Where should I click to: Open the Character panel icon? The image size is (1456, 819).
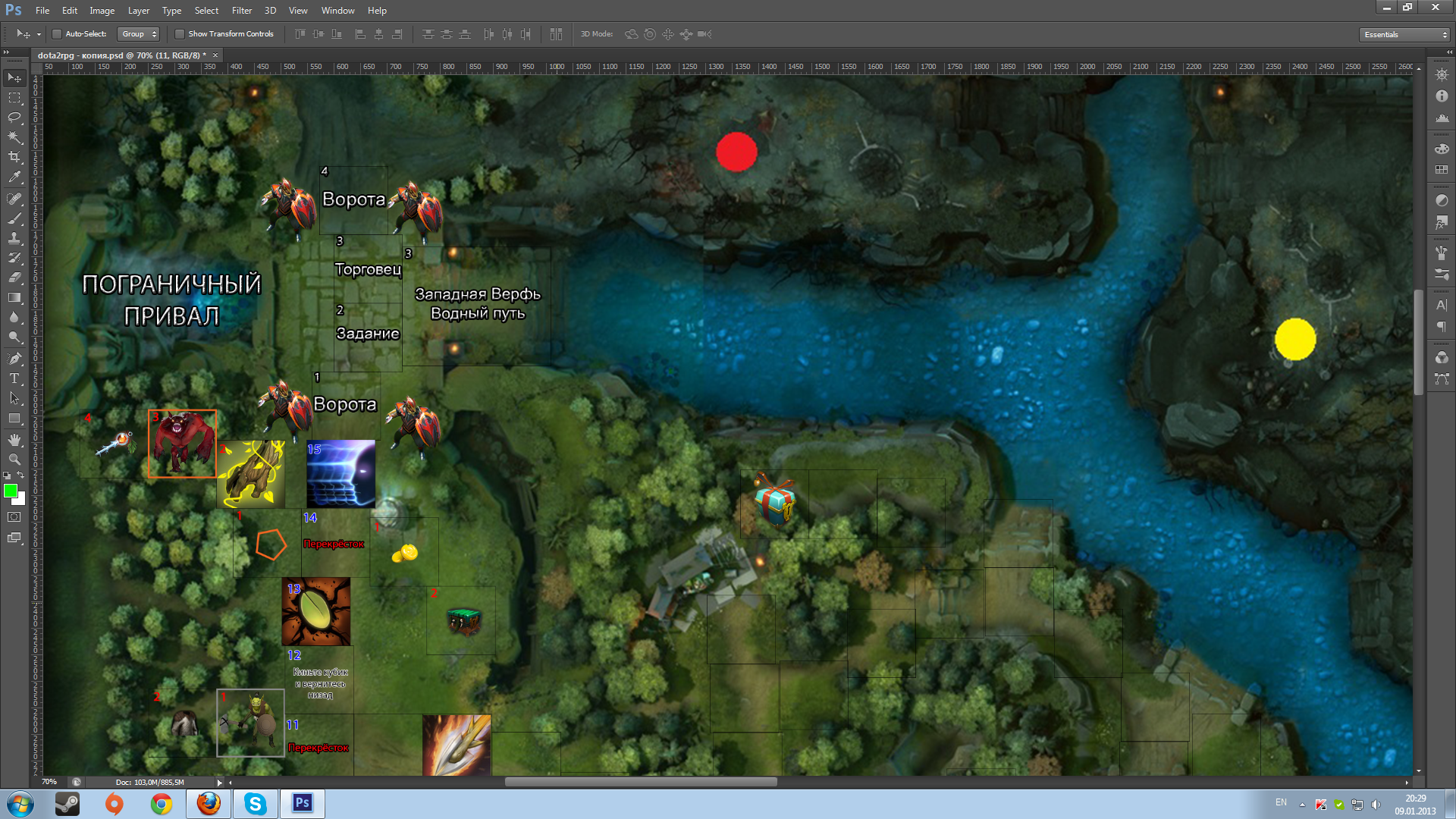pyautogui.click(x=1442, y=305)
